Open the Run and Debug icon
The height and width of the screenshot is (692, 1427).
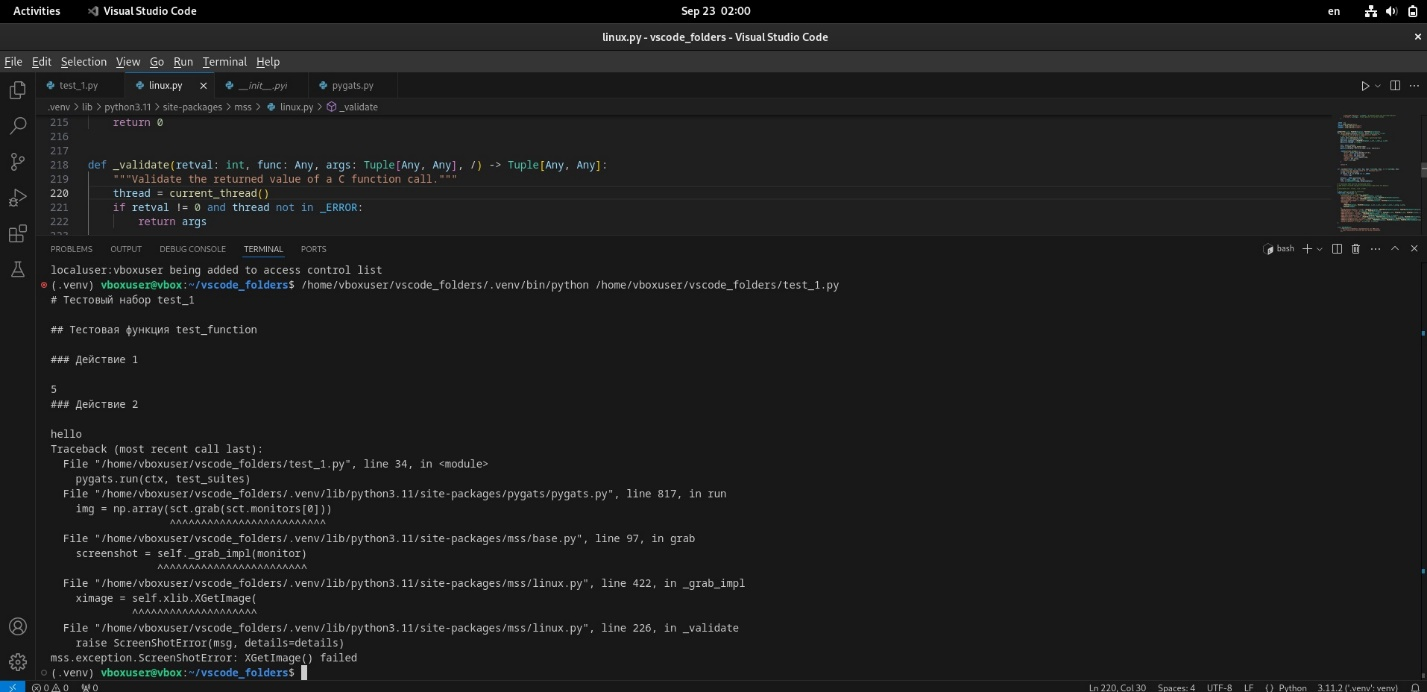16,198
